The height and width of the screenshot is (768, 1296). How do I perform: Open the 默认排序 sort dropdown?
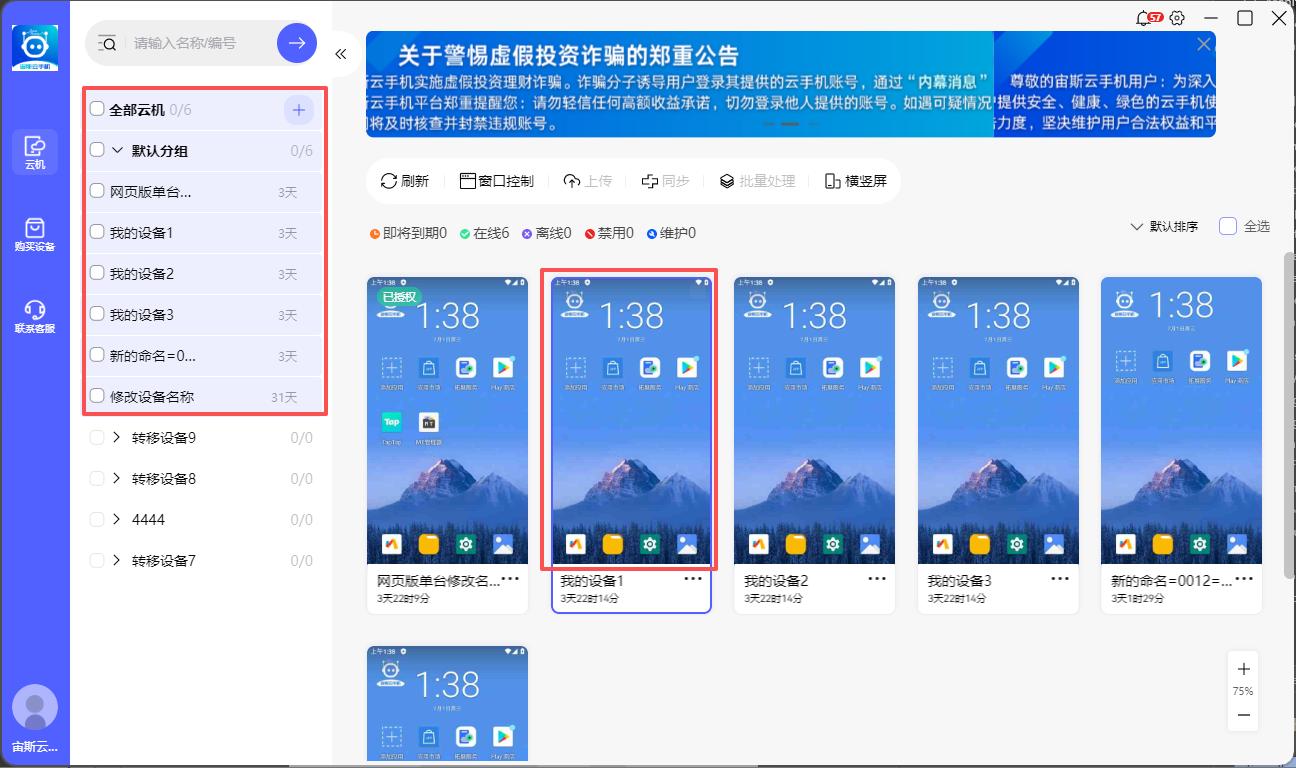pos(1164,227)
